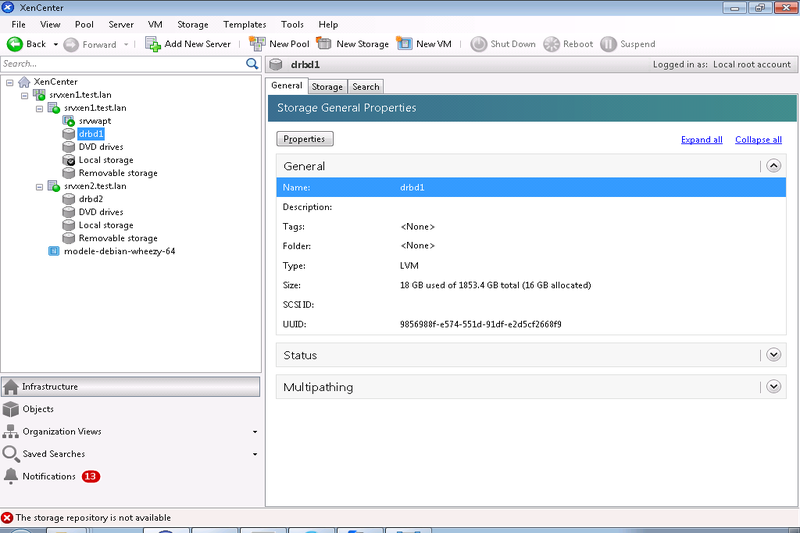800x533 pixels.
Task: Click the Collapse all link
Action: click(758, 140)
